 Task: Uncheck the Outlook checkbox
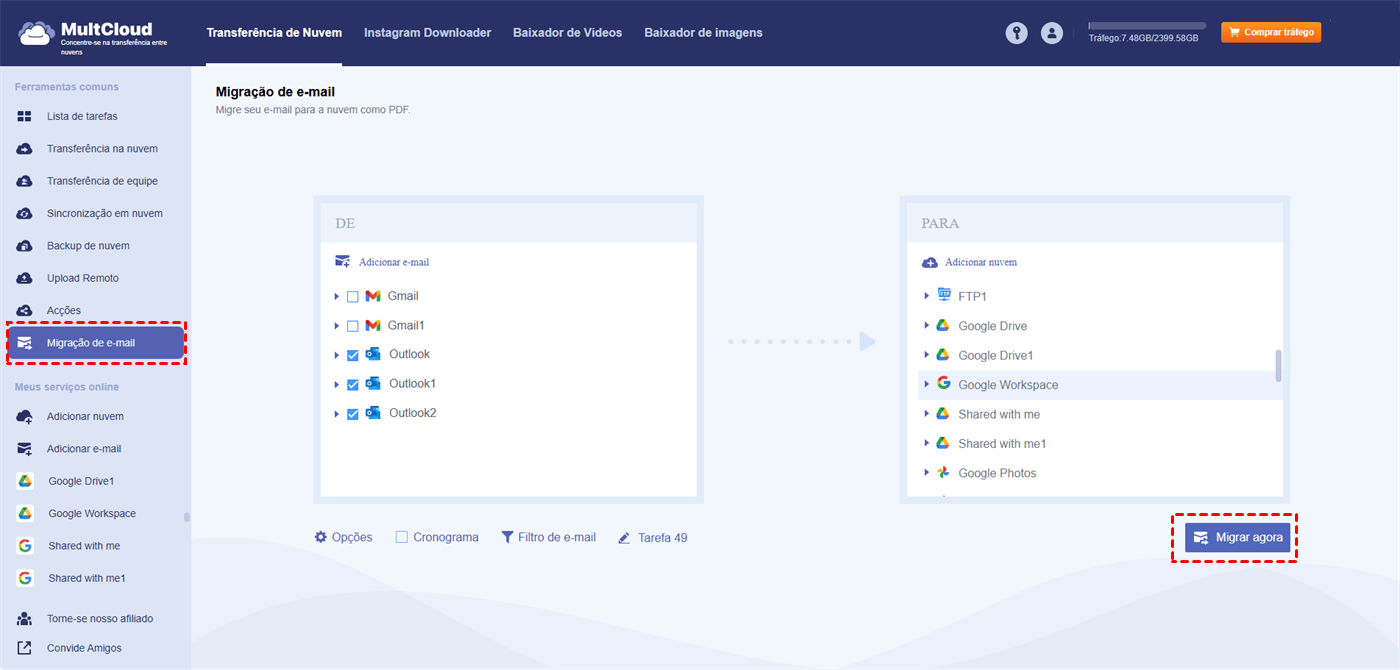click(x=352, y=355)
